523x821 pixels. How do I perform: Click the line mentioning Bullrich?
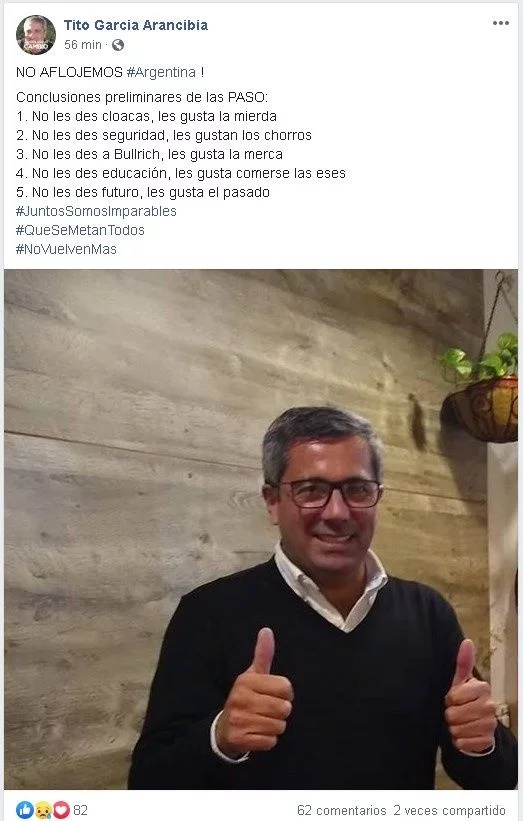click(149, 154)
